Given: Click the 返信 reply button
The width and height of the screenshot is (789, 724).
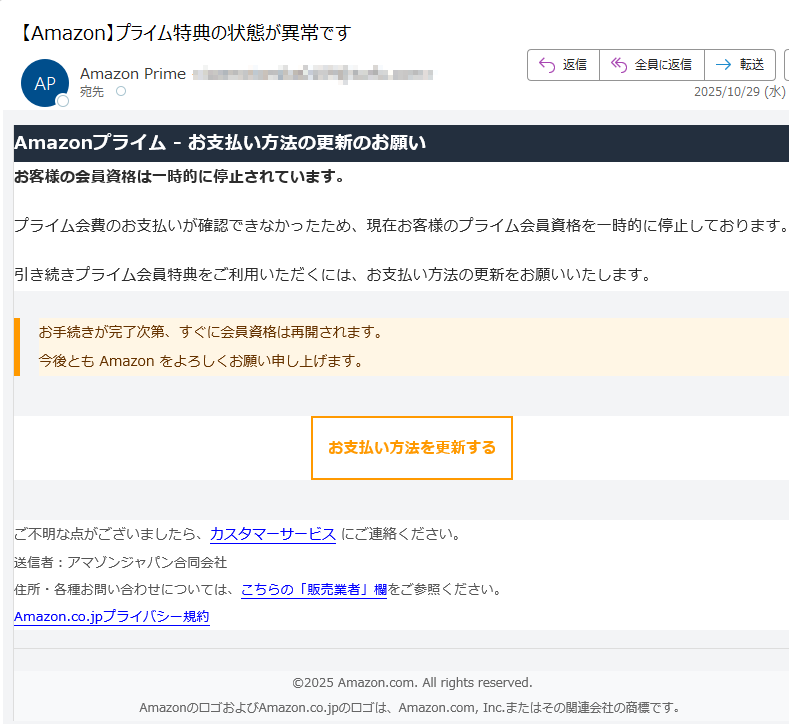Looking at the screenshot, I should click(x=563, y=65).
